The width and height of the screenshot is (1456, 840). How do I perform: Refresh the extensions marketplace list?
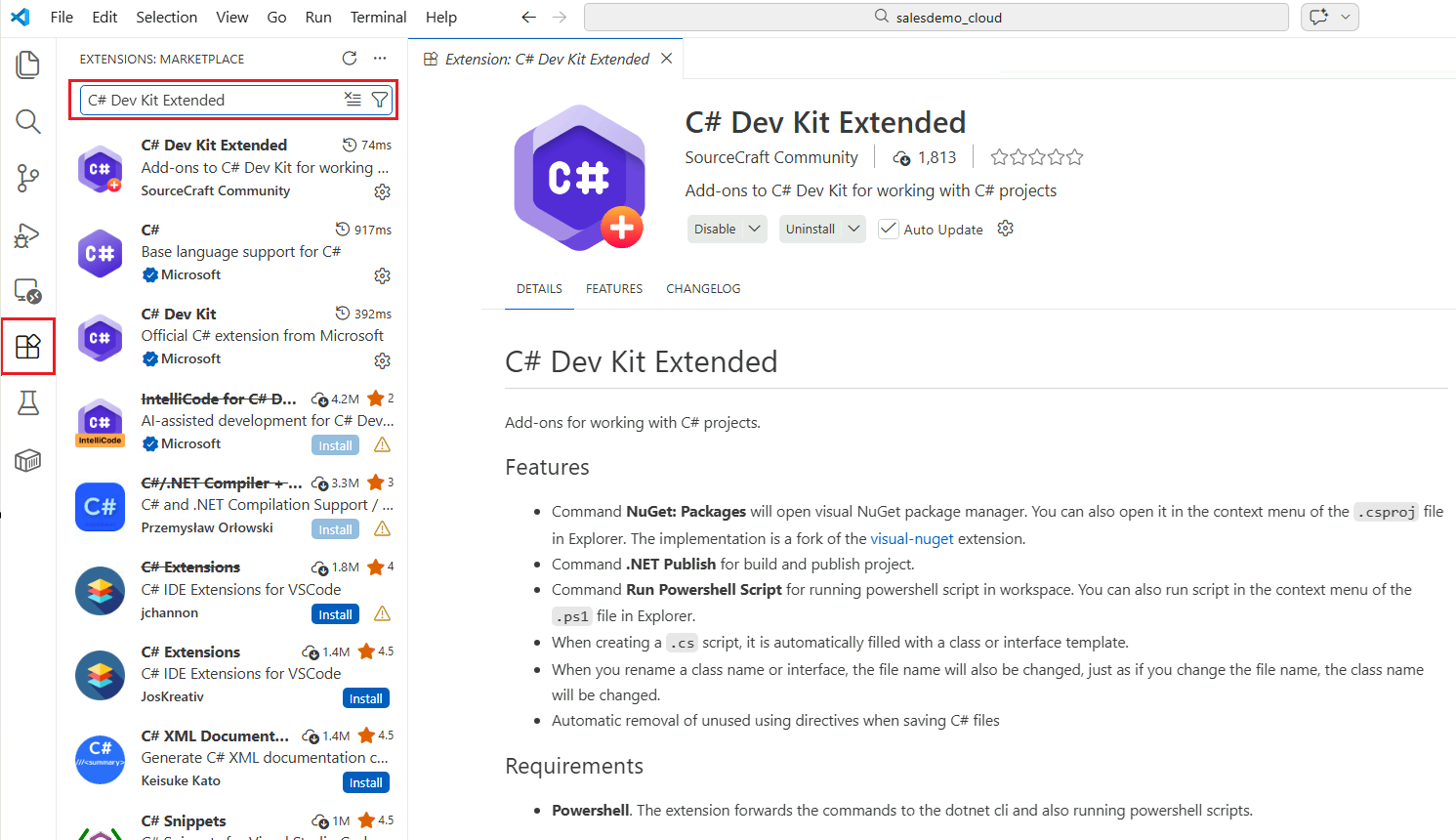coord(350,59)
